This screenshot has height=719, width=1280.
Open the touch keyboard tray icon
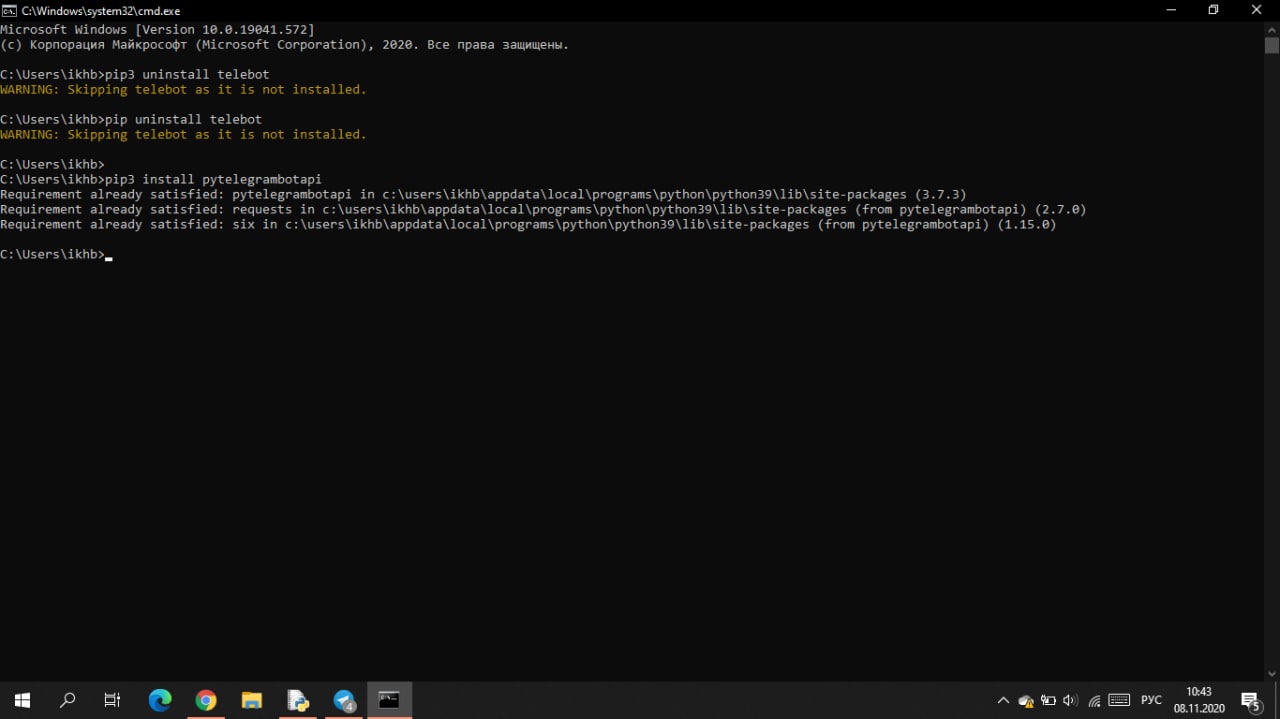click(1120, 700)
